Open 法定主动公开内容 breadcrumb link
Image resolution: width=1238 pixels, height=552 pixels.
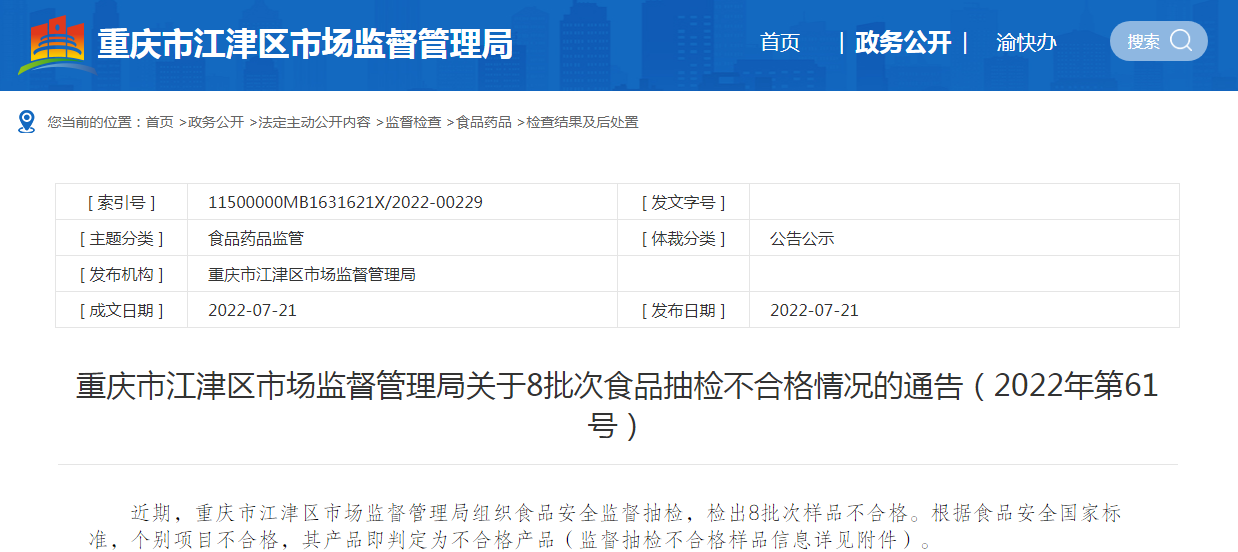click(x=314, y=122)
